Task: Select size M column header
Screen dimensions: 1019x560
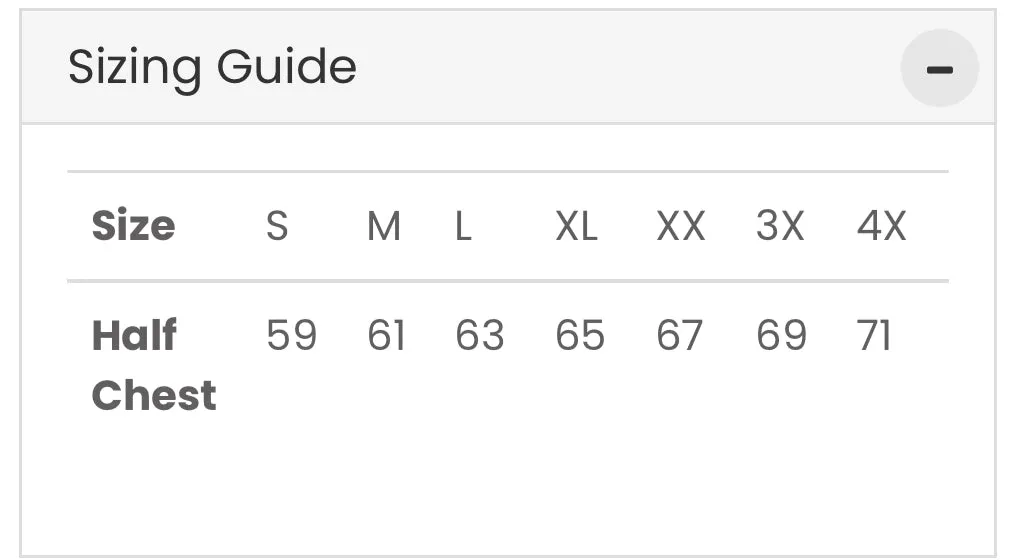Action: coord(384,227)
